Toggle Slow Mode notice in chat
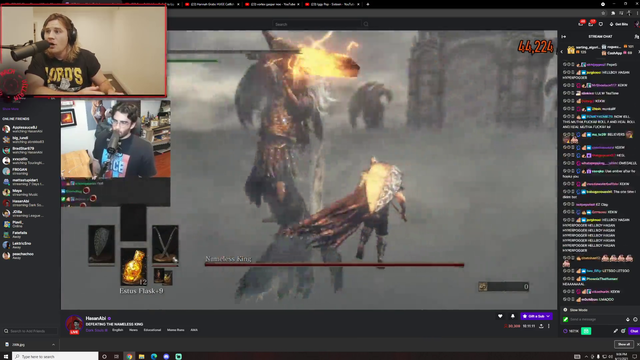 576,310
